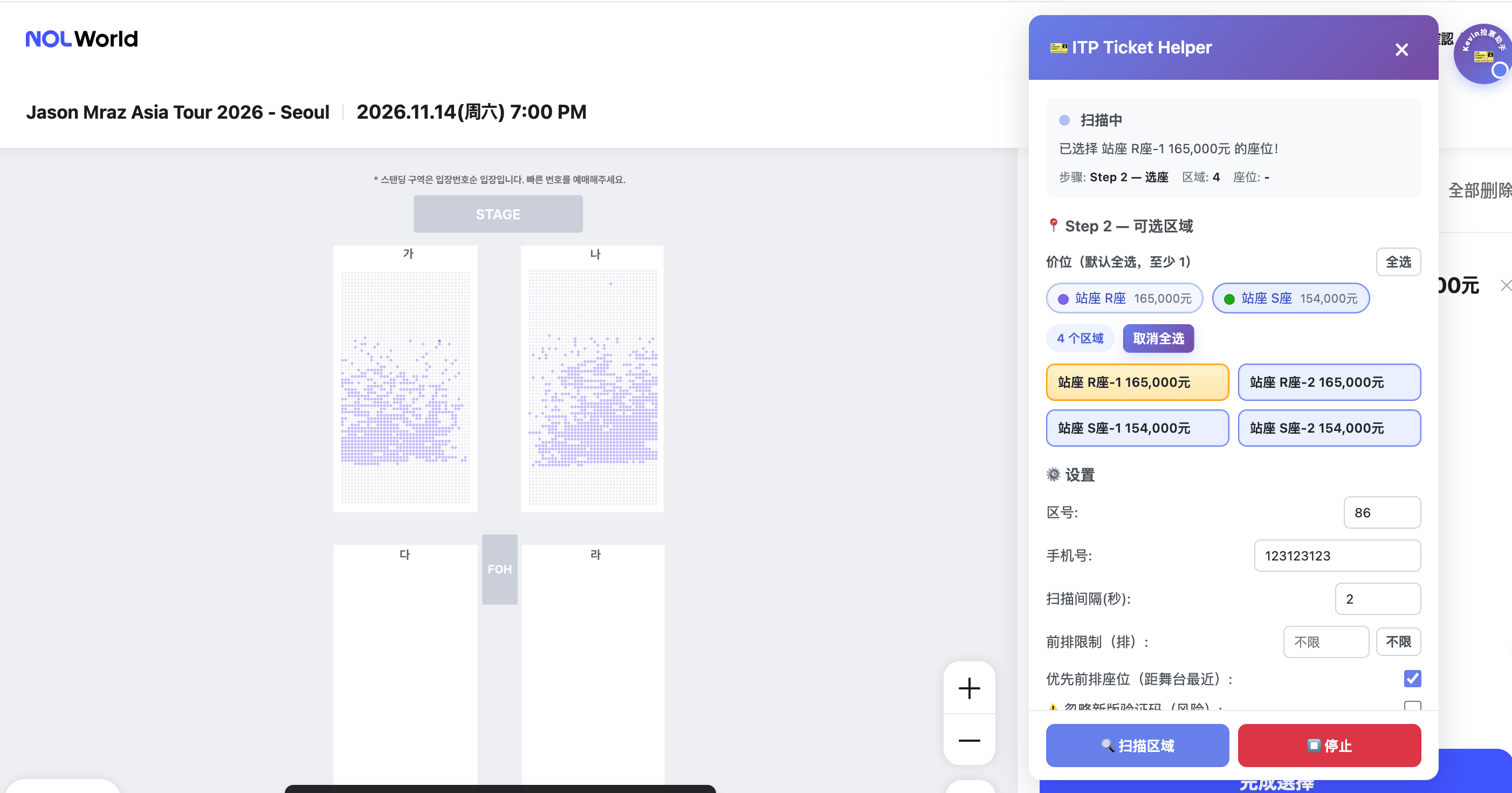This screenshot has width=1512, height=793.
Task: Focus the 扫描间隔(秒) input field
Action: tap(1378, 599)
